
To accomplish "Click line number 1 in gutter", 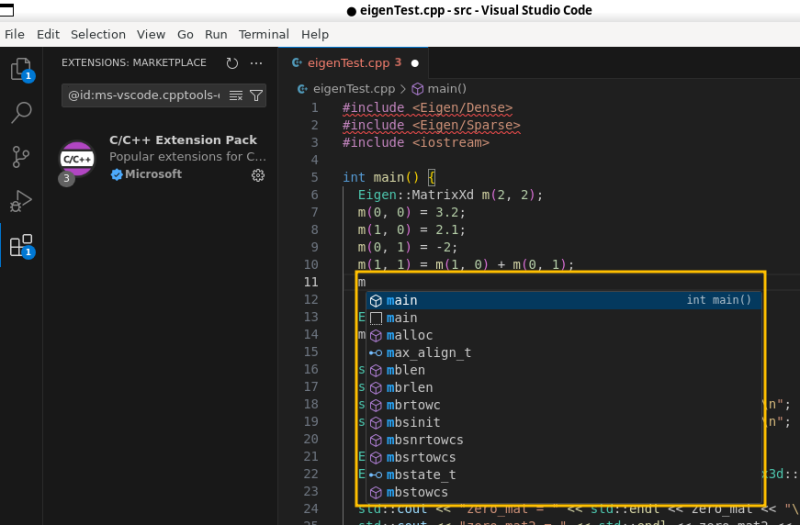I will 314,108.
